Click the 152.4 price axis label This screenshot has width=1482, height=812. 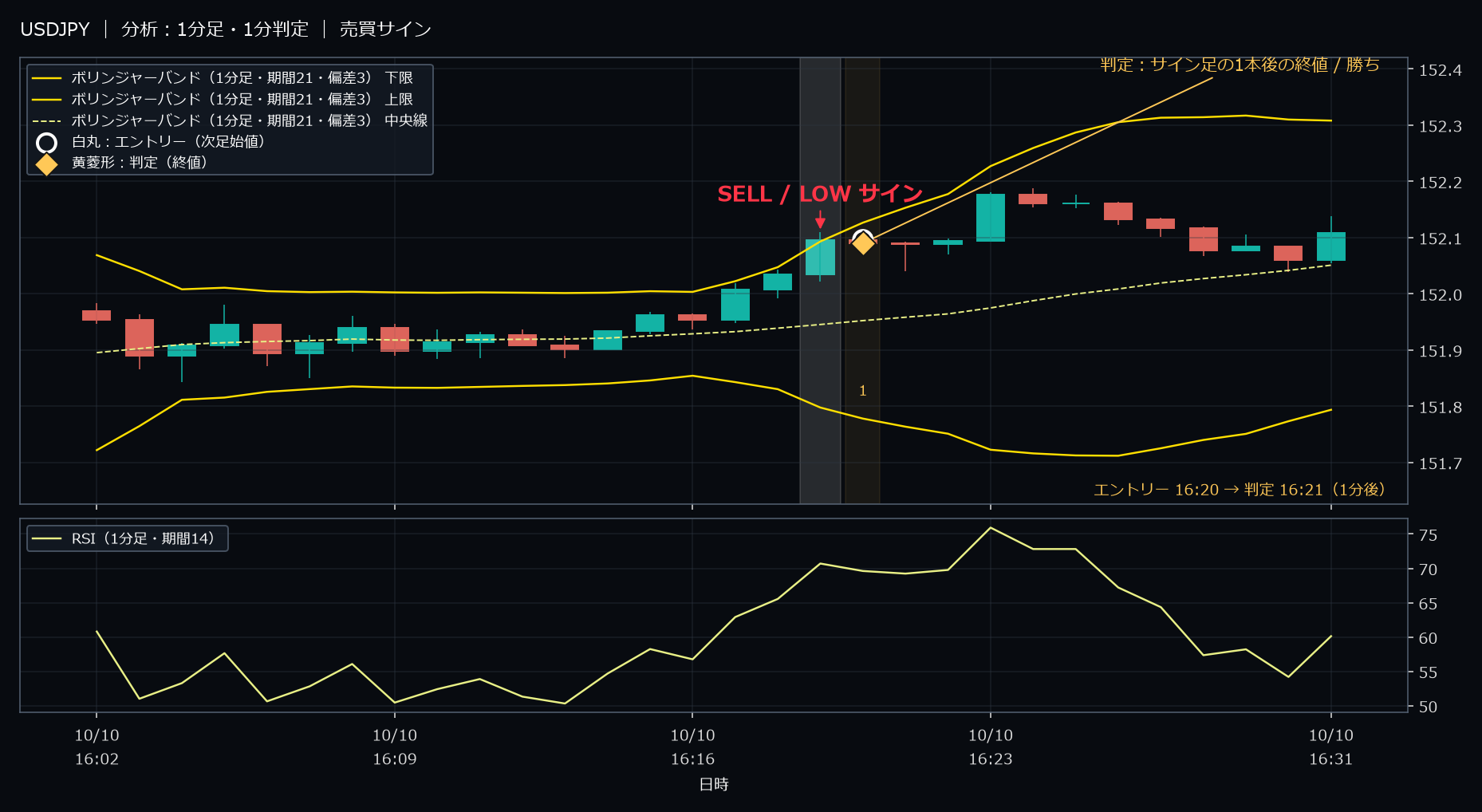(1441, 70)
